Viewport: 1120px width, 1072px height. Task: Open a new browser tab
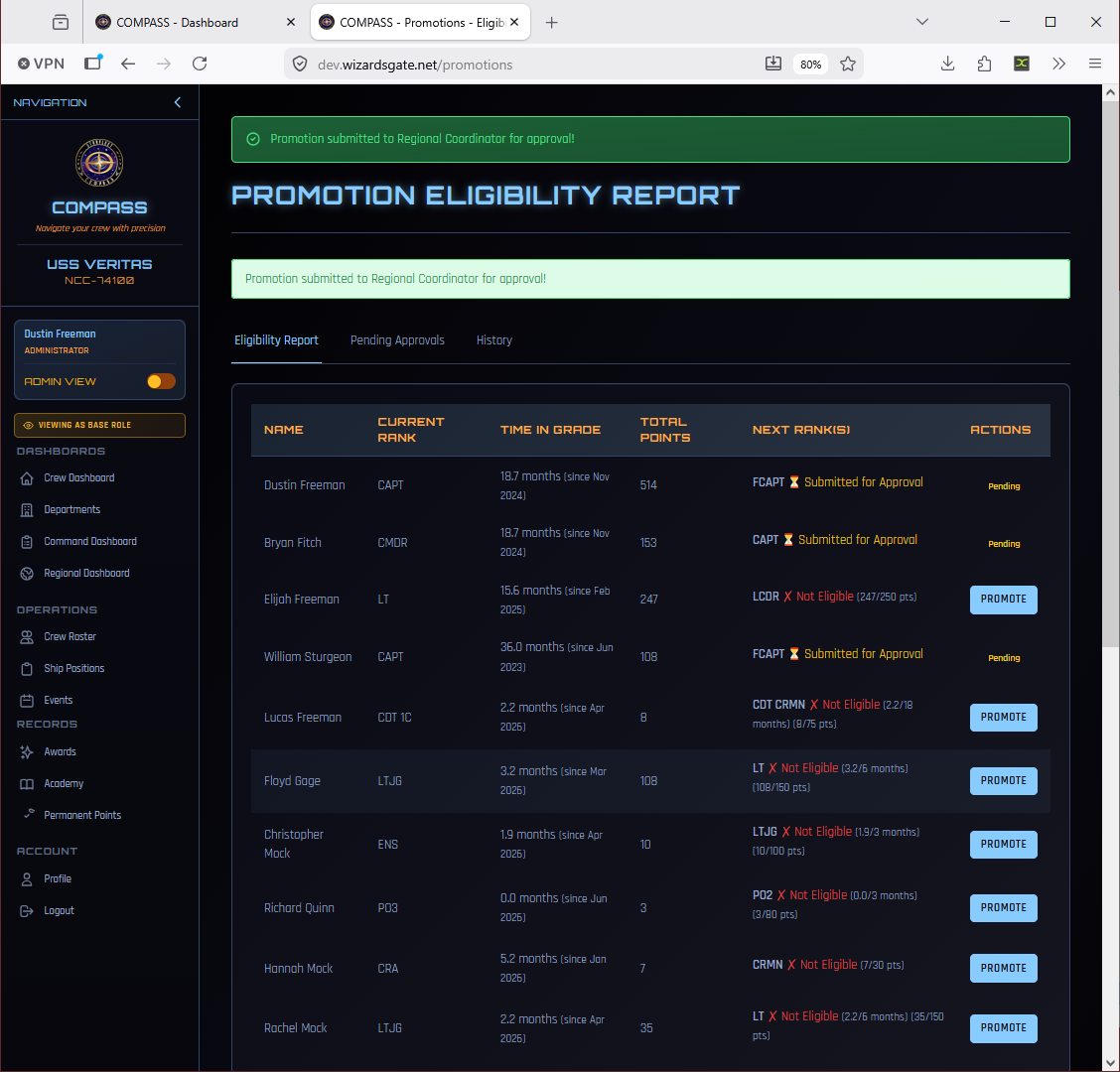tap(551, 22)
